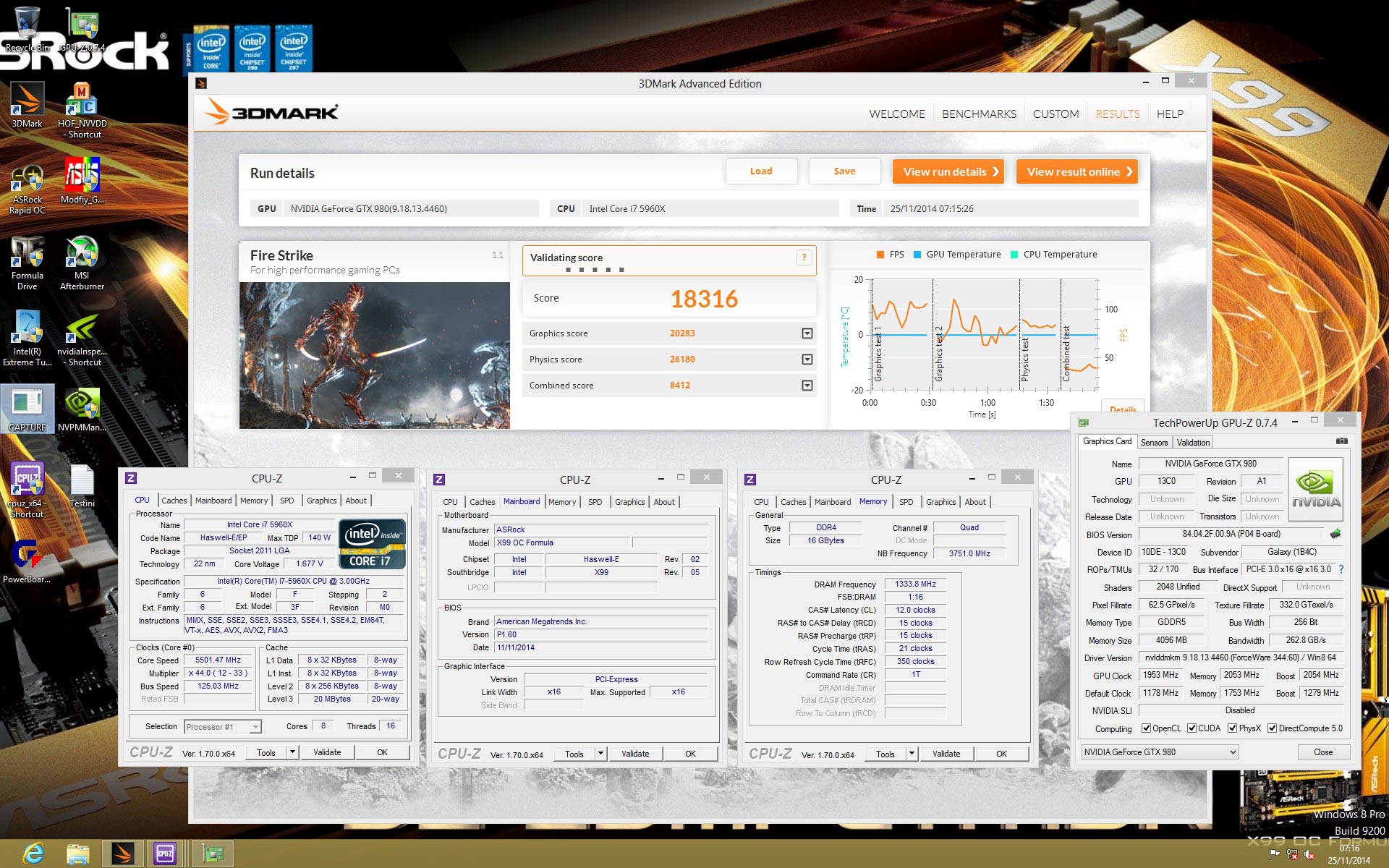Open Modify_G... desktop icon
Viewport: 1389px width, 868px height.
click(x=82, y=181)
